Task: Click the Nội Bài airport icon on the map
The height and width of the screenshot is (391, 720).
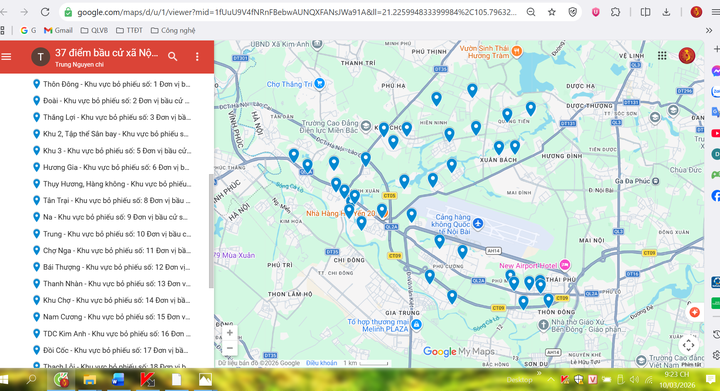Action: (478, 223)
